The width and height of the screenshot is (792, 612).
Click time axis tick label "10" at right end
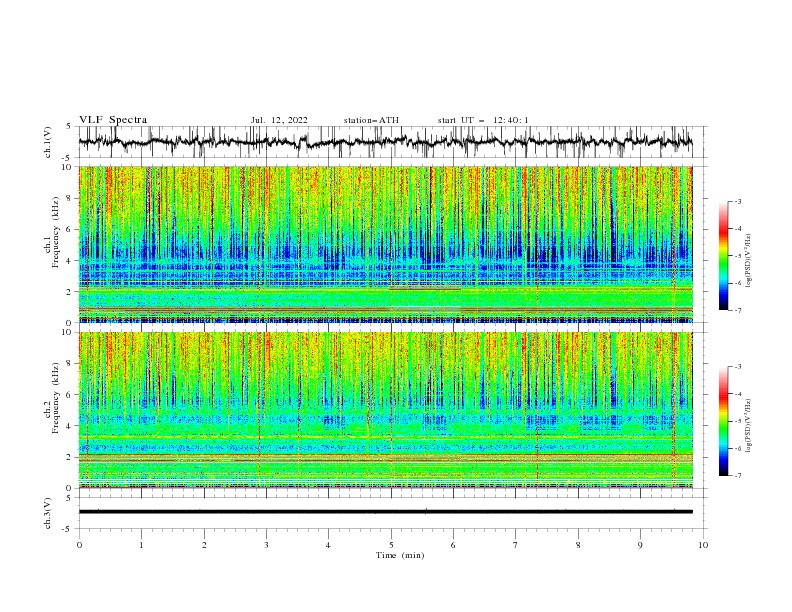pyautogui.click(x=703, y=545)
